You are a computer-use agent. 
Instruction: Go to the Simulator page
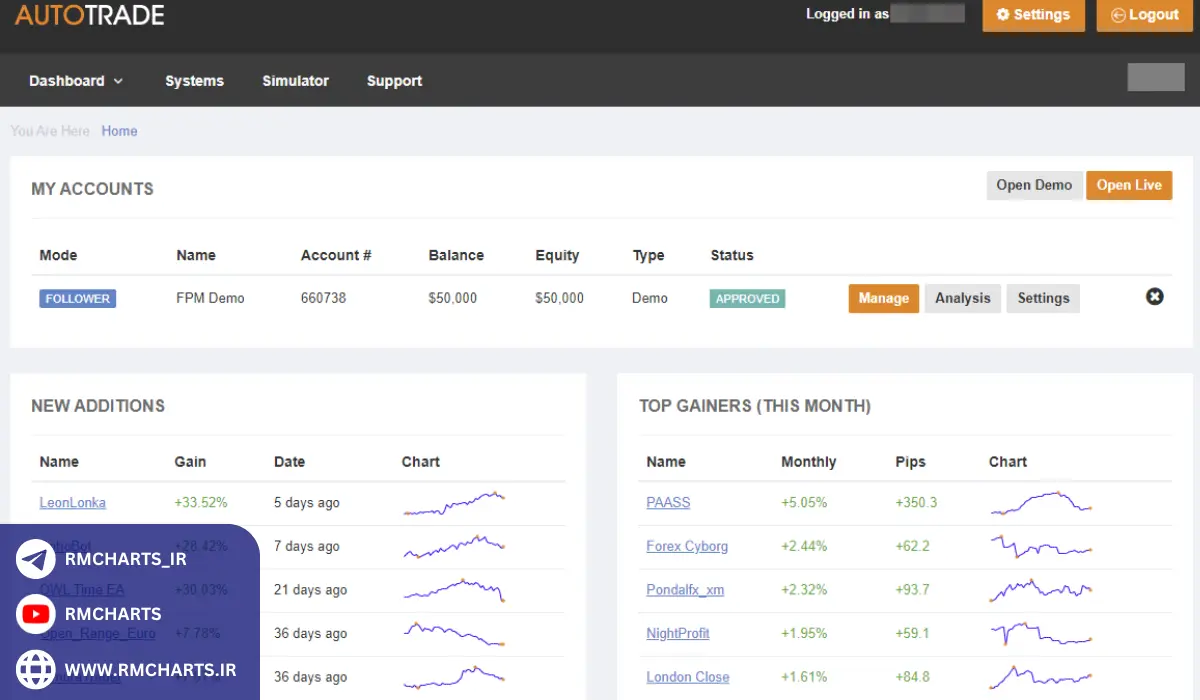pyautogui.click(x=295, y=81)
